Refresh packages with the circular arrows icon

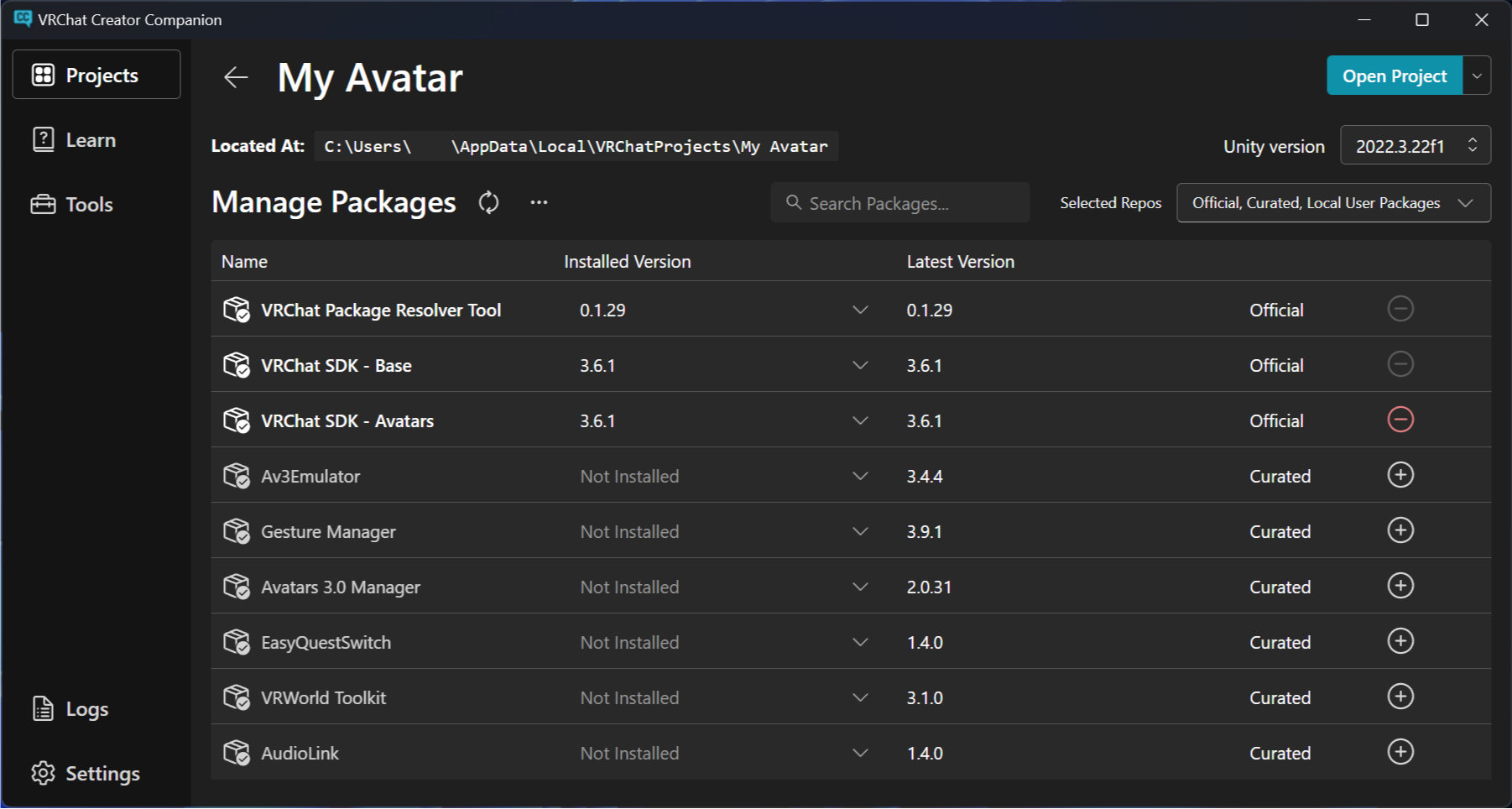[488, 202]
